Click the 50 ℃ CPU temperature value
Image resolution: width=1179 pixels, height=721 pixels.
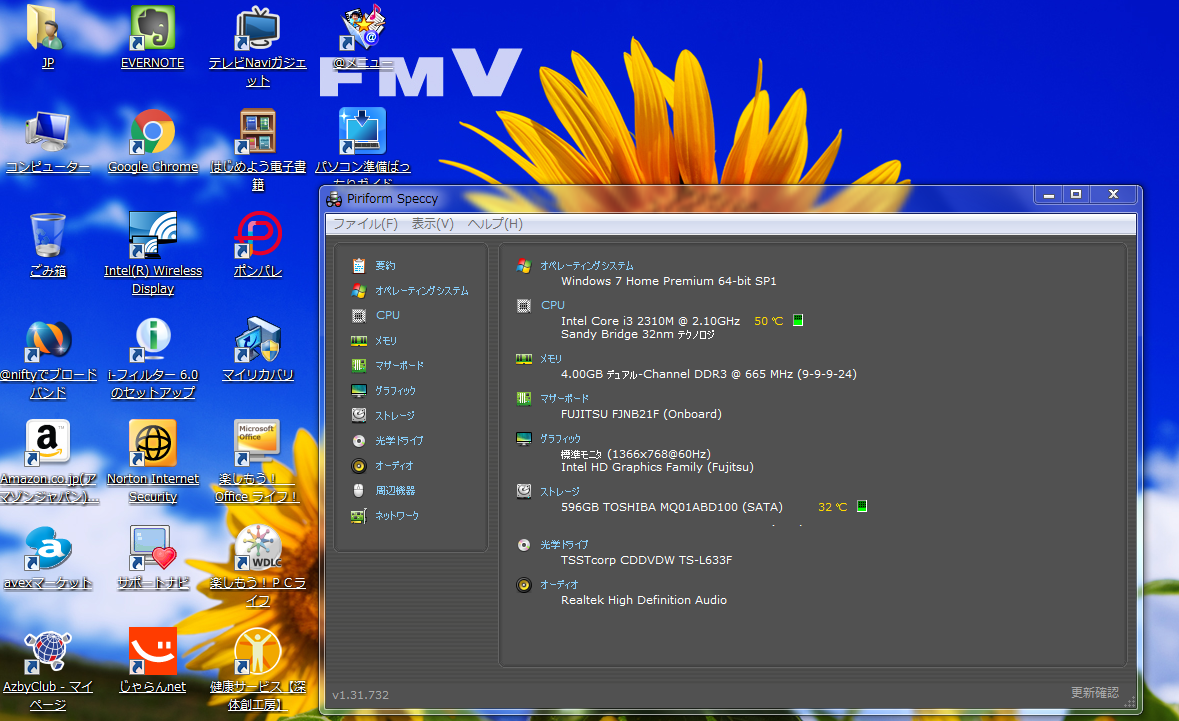point(768,321)
